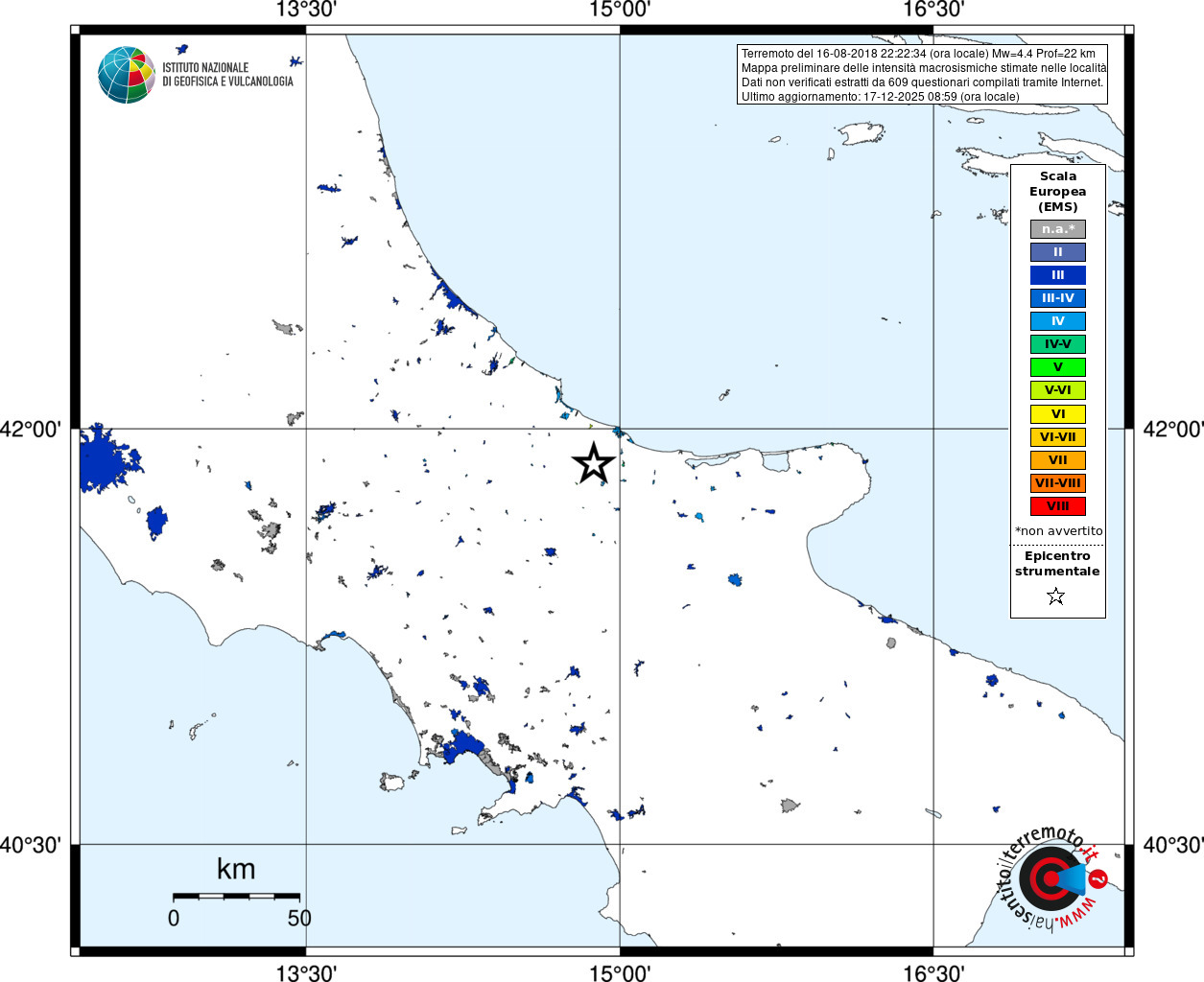Click the 'Mappa preliminare delle intensità' line
The image size is (1204, 982).
[924, 68]
